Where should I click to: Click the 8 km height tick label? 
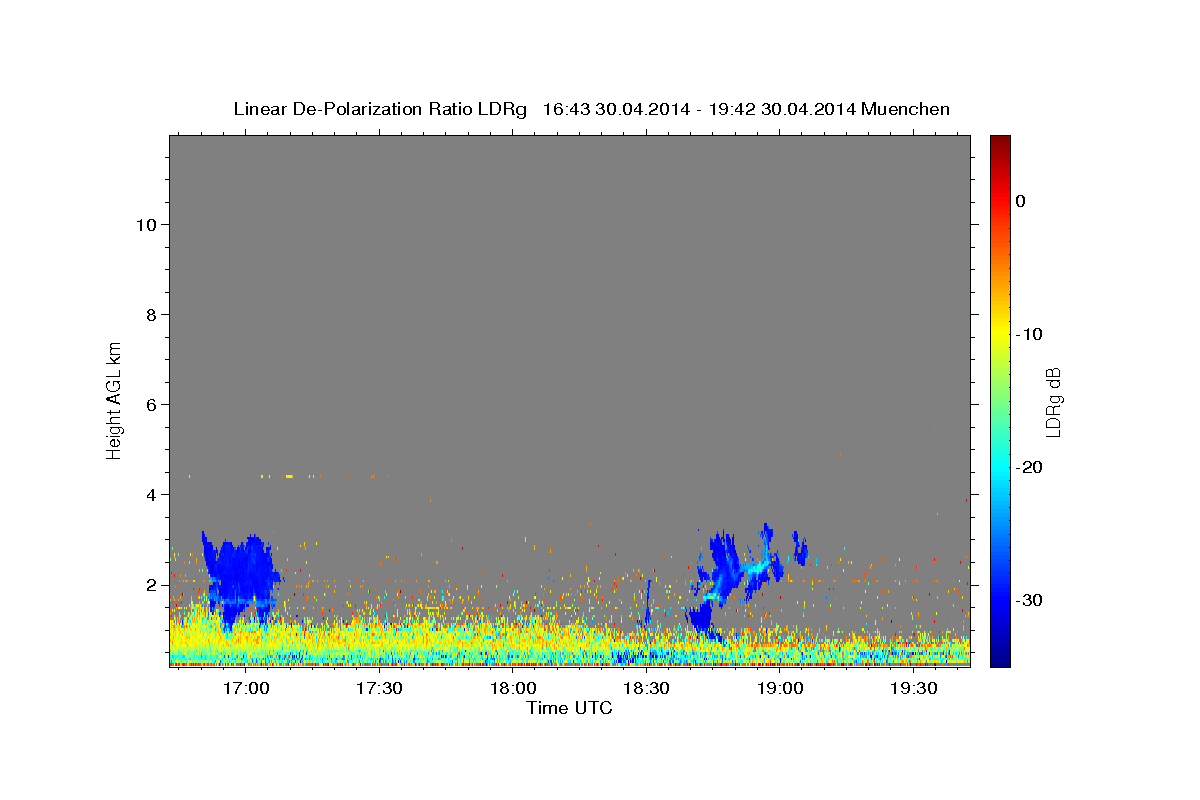pyautogui.click(x=150, y=314)
